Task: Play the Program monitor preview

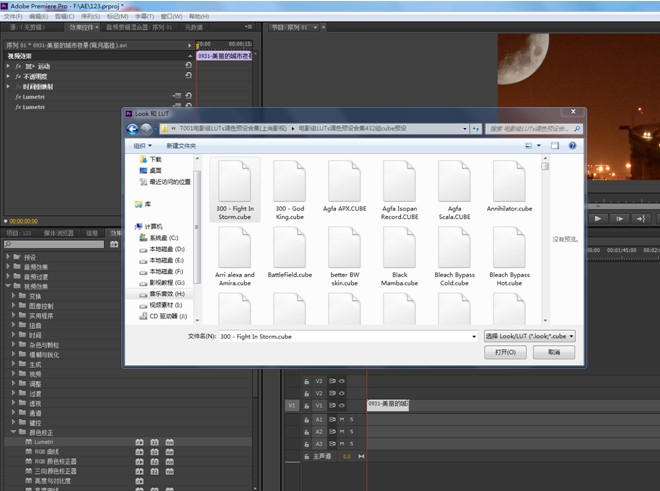Action: [x=598, y=219]
